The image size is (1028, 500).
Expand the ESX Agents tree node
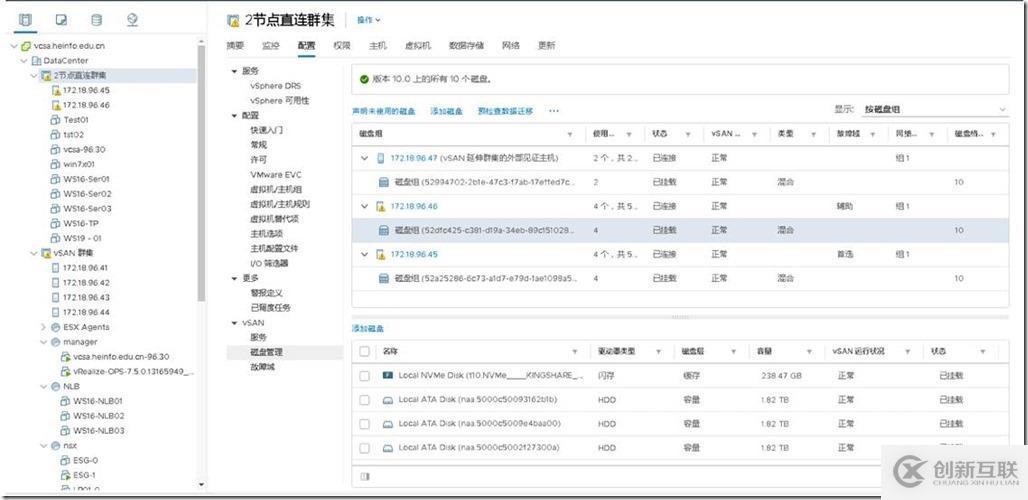[43, 327]
